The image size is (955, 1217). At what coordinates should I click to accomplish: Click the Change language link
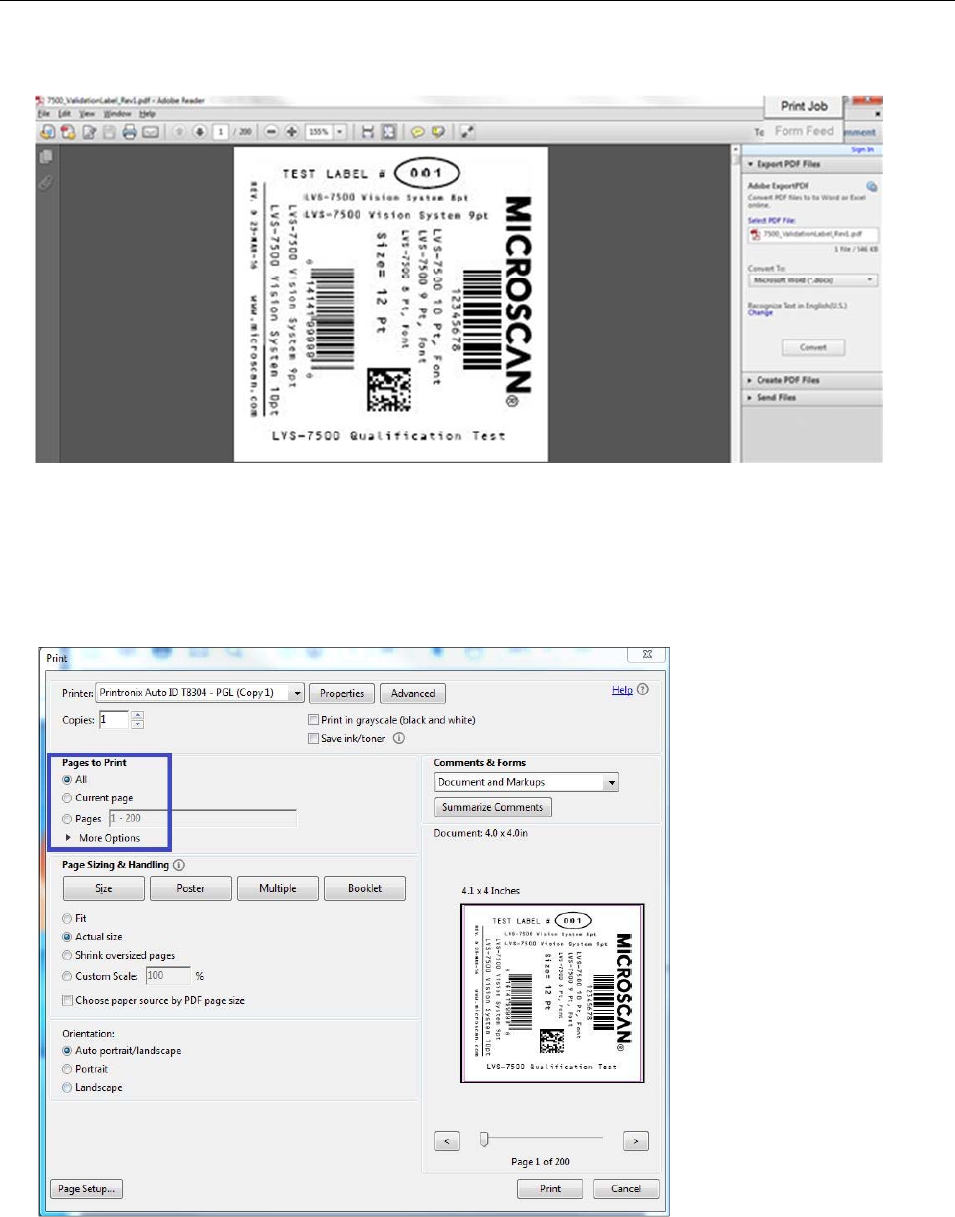click(x=760, y=312)
